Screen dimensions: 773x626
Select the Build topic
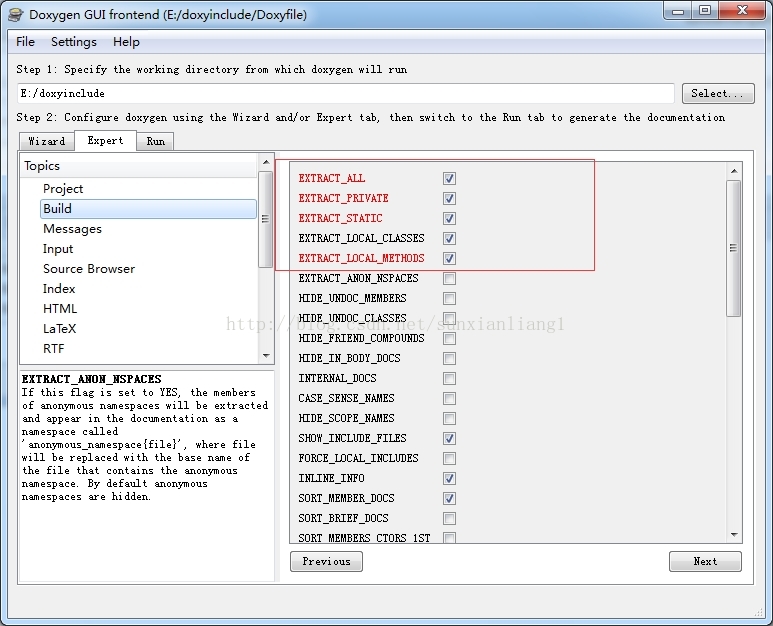pos(148,209)
